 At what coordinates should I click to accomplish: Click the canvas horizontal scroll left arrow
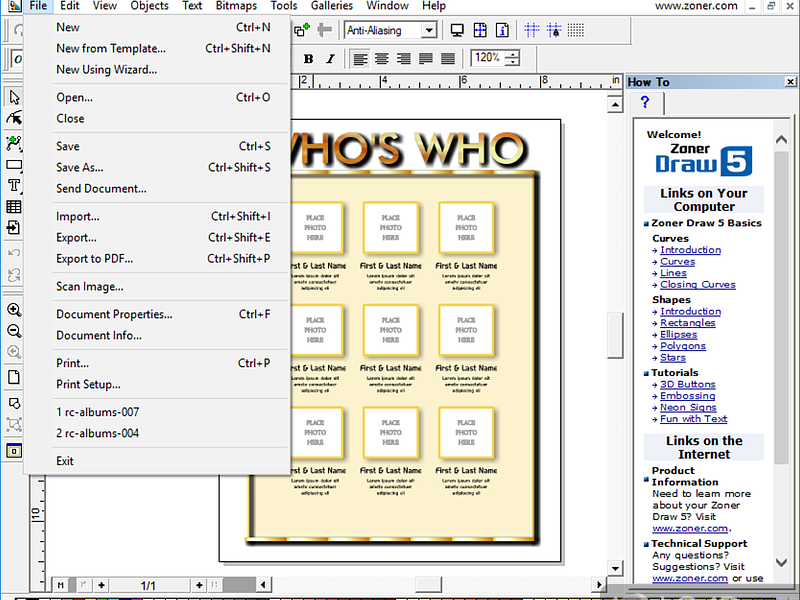coord(263,585)
